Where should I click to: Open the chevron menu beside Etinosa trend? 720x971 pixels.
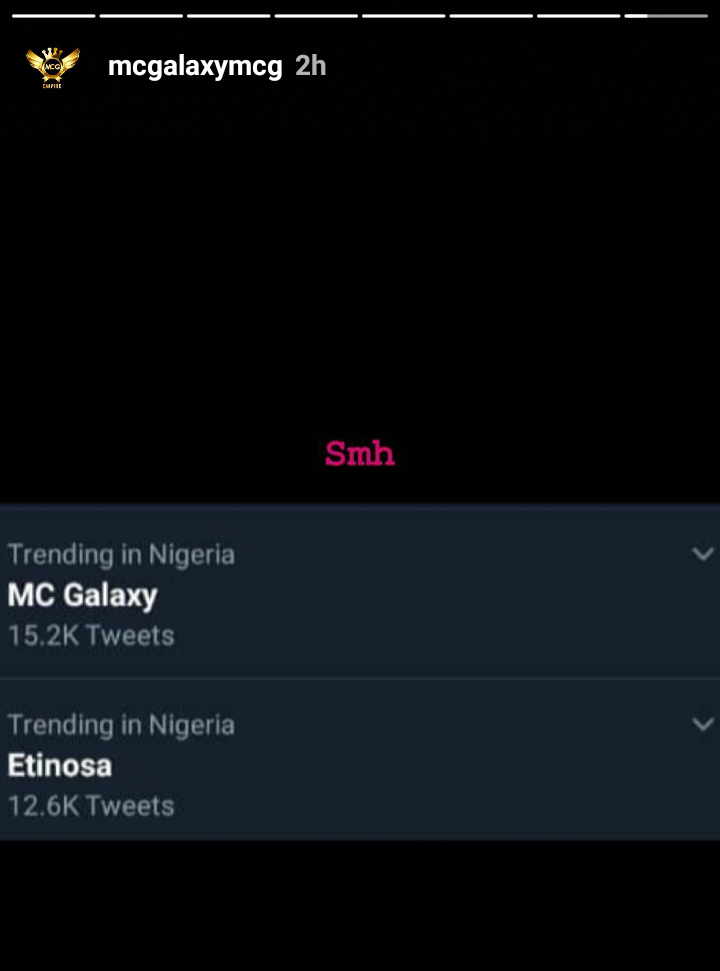[x=703, y=723]
